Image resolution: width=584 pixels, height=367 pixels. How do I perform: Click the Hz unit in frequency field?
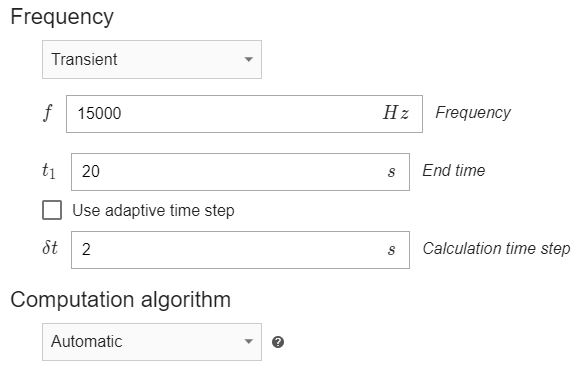pyautogui.click(x=396, y=113)
